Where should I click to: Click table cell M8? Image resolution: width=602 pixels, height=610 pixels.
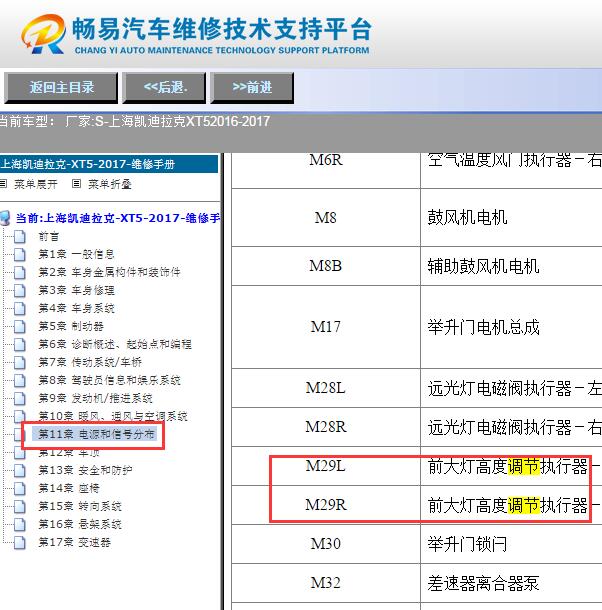[x=326, y=217]
